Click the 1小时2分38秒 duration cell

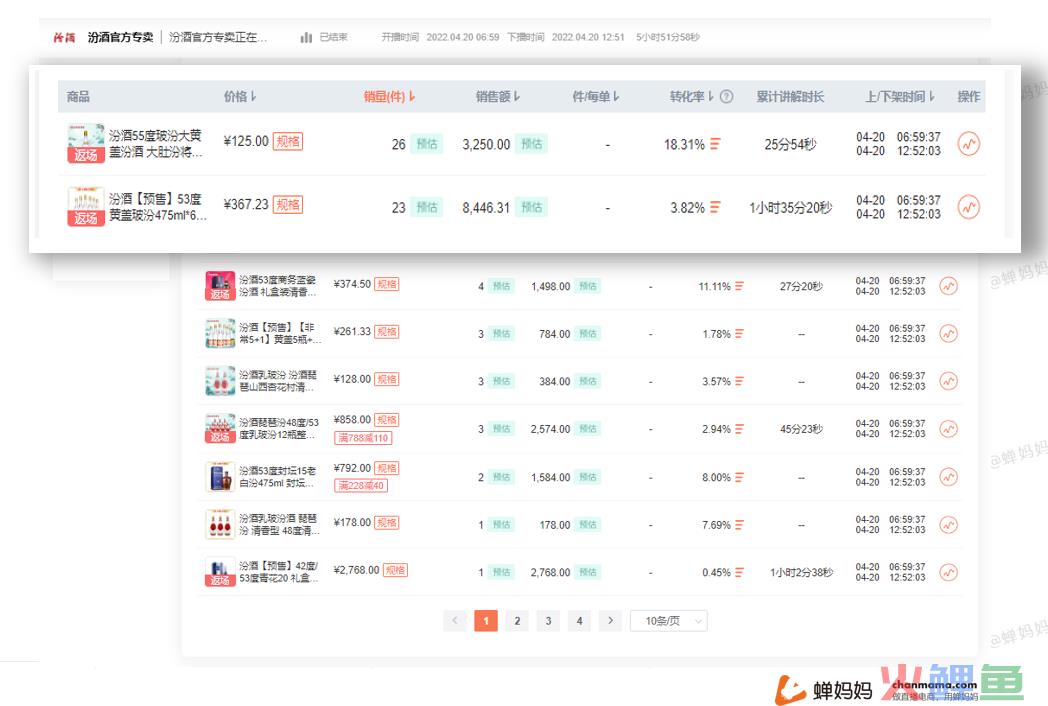pos(801,572)
